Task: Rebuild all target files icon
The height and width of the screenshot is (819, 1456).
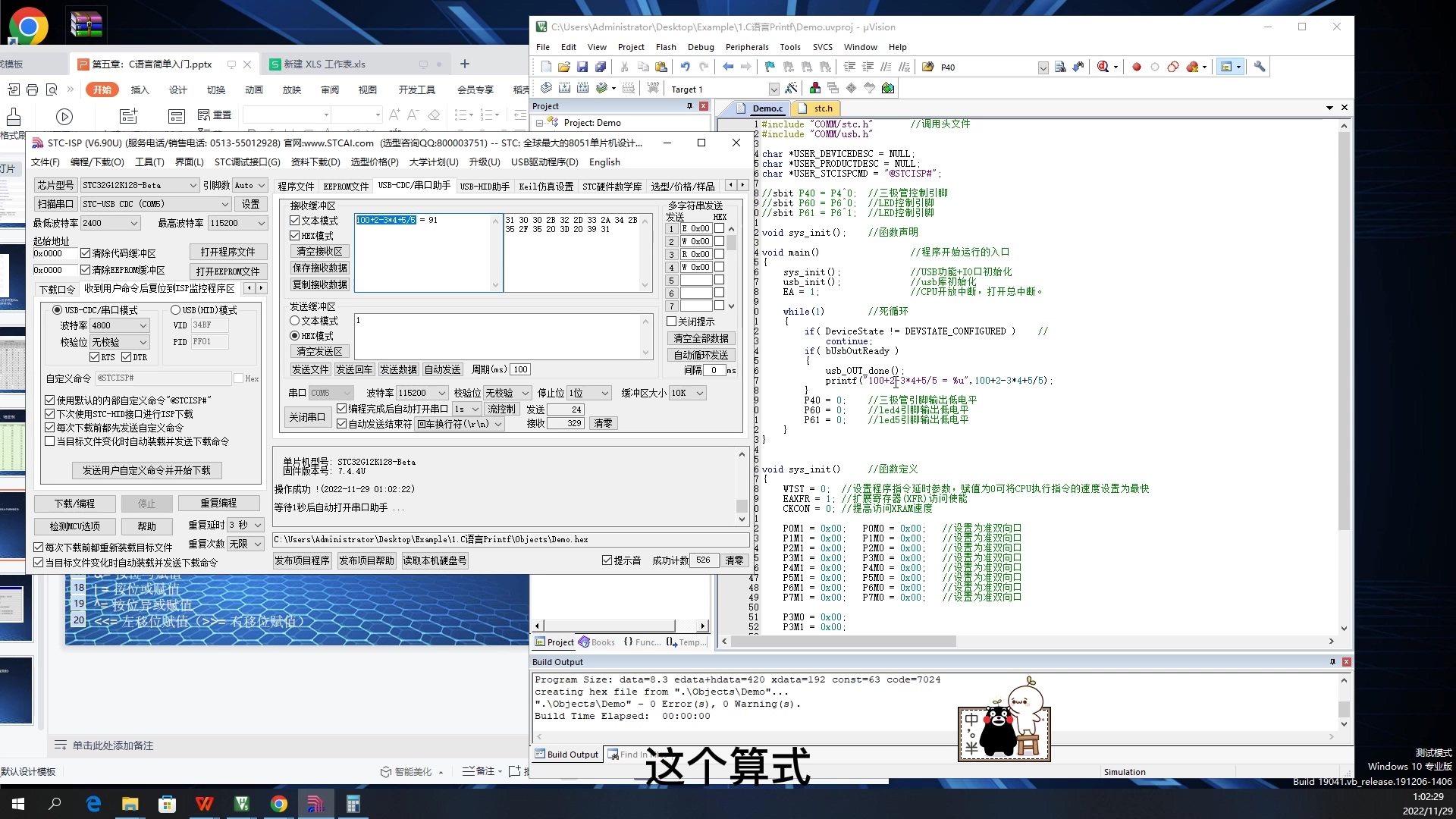Action: [582, 88]
